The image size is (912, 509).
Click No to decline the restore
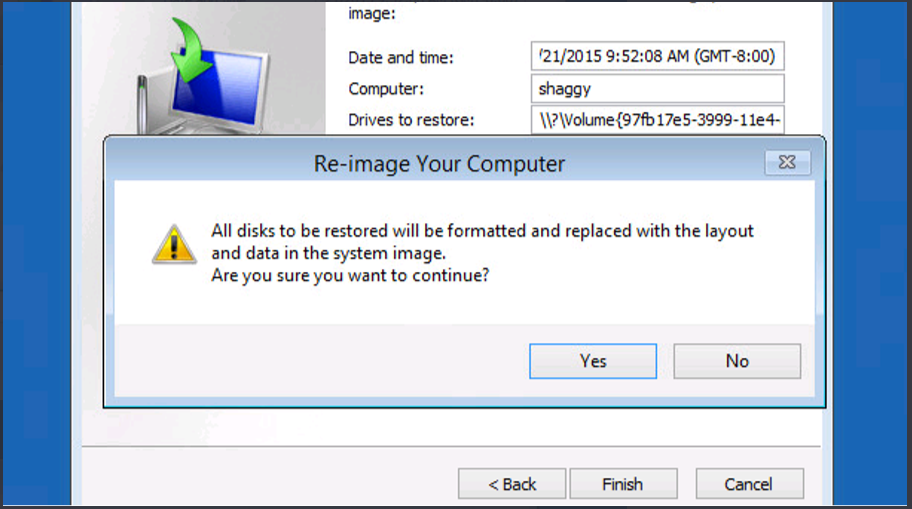[x=737, y=361]
